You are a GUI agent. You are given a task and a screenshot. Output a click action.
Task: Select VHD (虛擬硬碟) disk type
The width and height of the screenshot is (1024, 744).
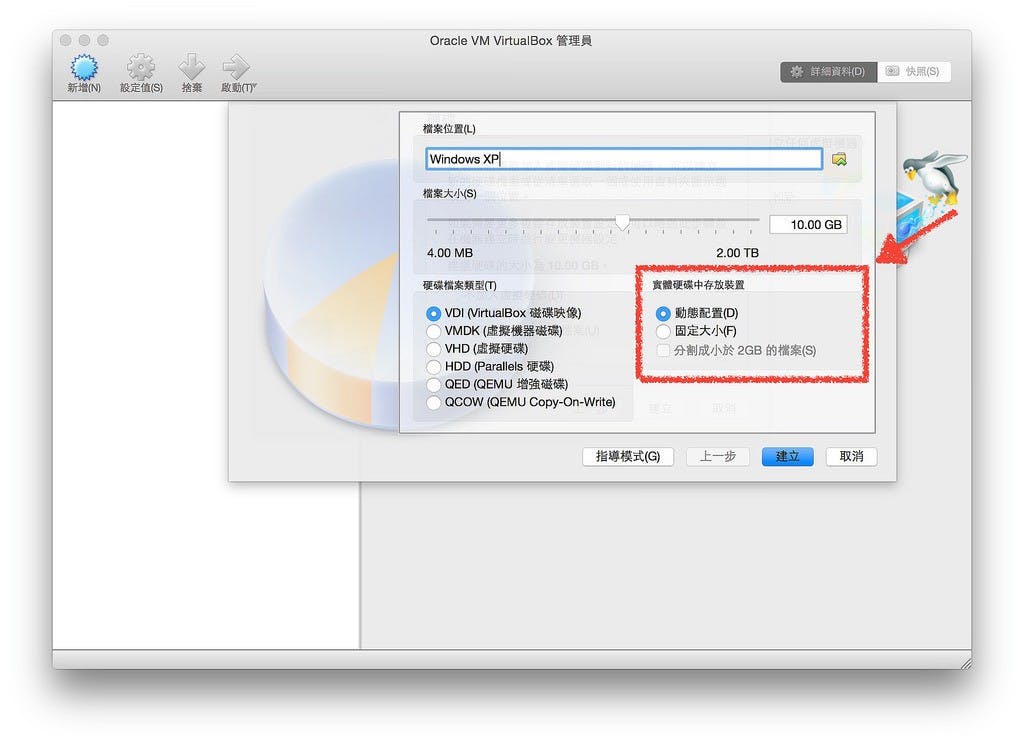433,349
